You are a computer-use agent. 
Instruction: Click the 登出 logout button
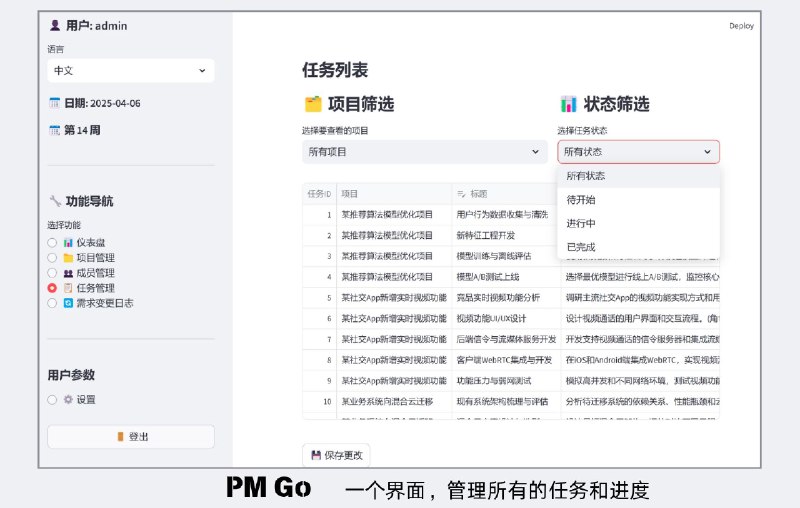pos(131,437)
